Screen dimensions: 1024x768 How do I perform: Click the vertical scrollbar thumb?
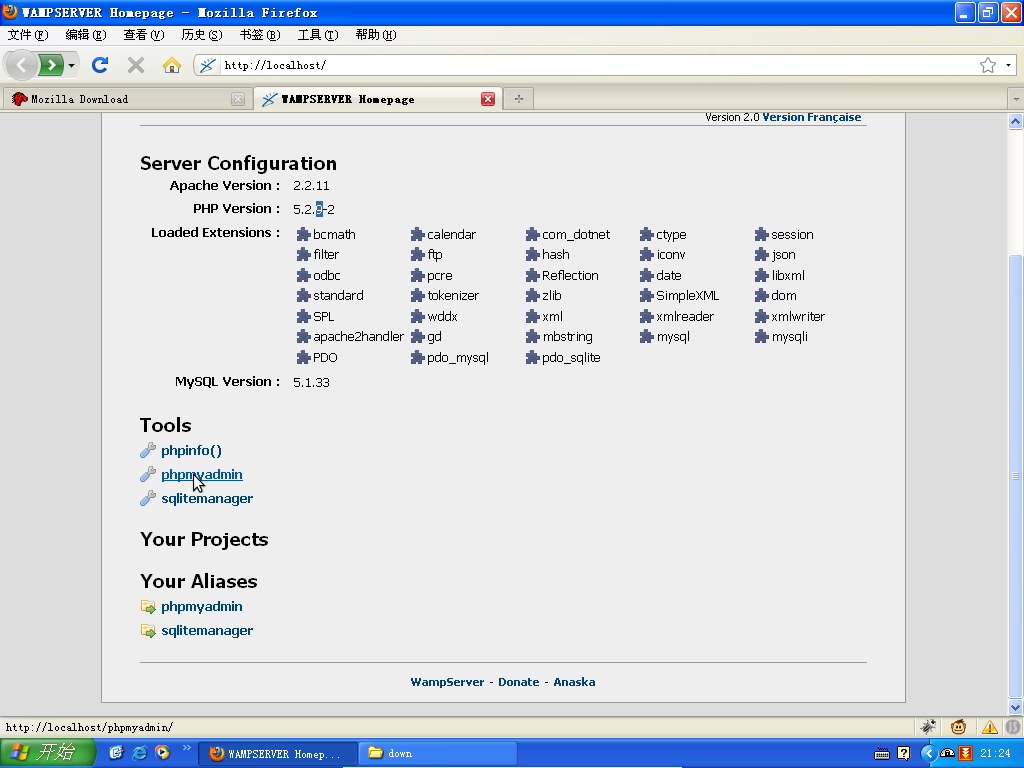tap(1016, 475)
